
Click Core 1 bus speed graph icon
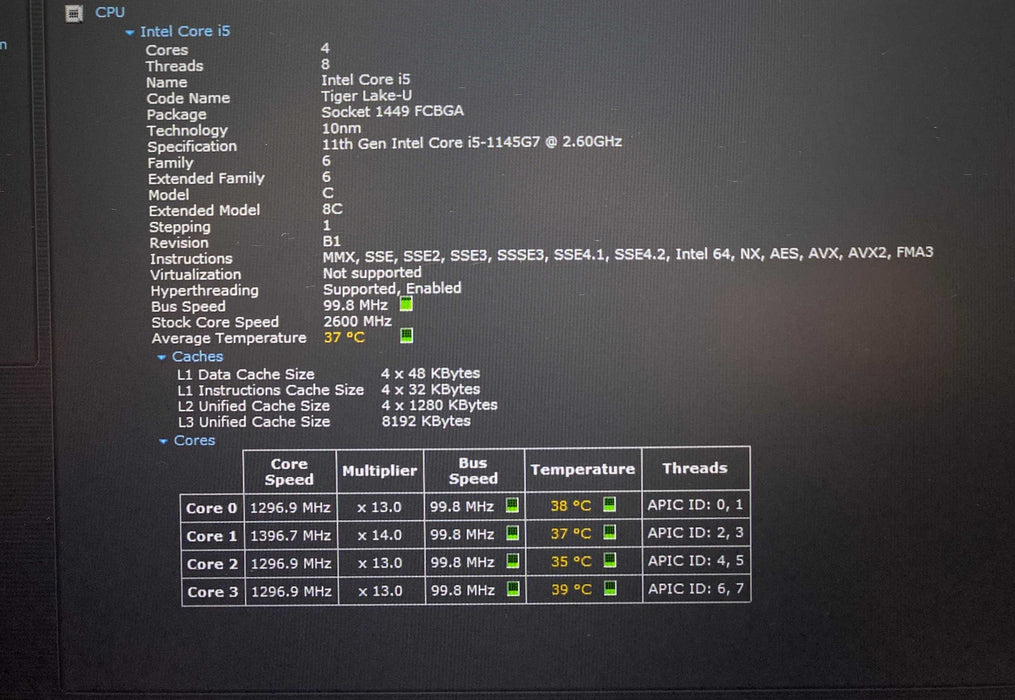pyautogui.click(x=512, y=533)
